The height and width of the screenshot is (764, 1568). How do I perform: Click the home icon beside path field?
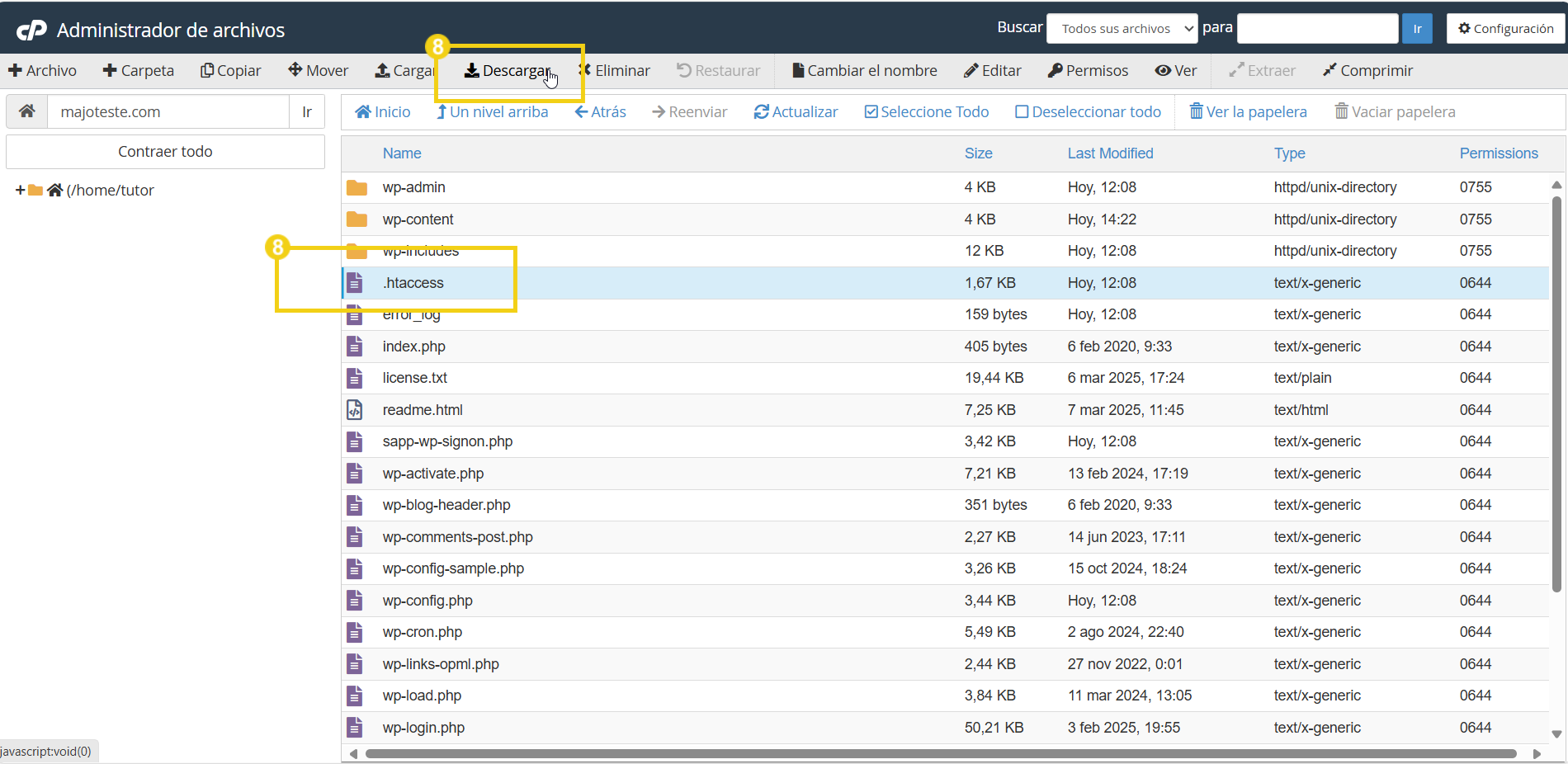tap(27, 111)
